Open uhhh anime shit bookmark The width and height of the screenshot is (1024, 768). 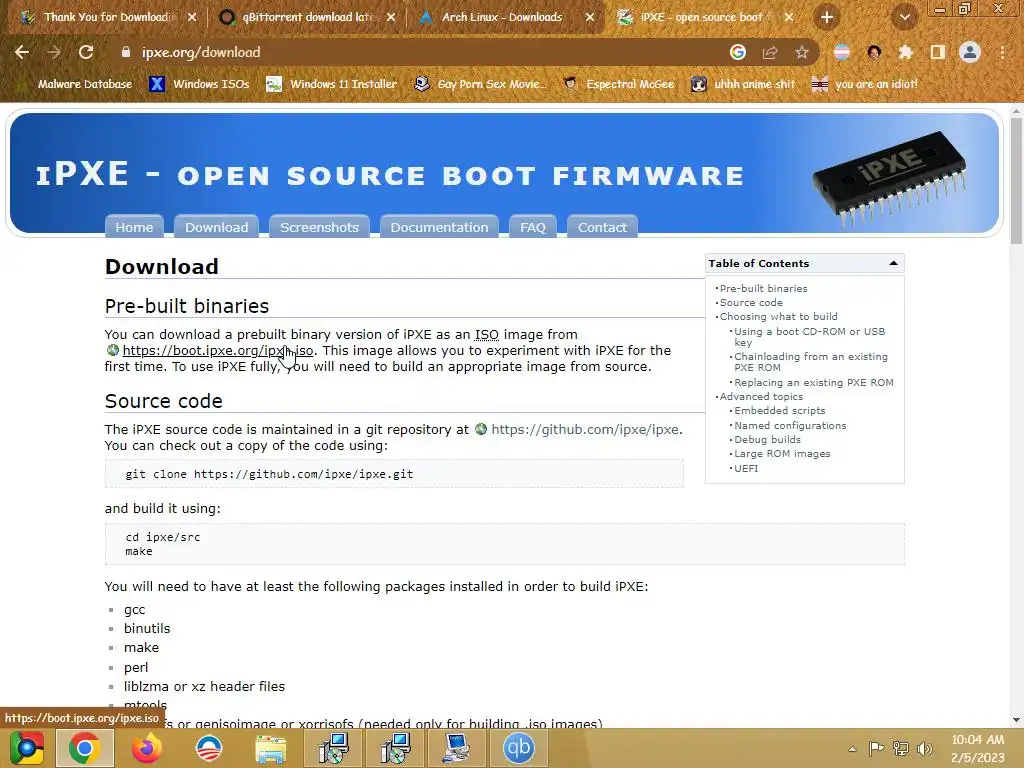tap(743, 84)
